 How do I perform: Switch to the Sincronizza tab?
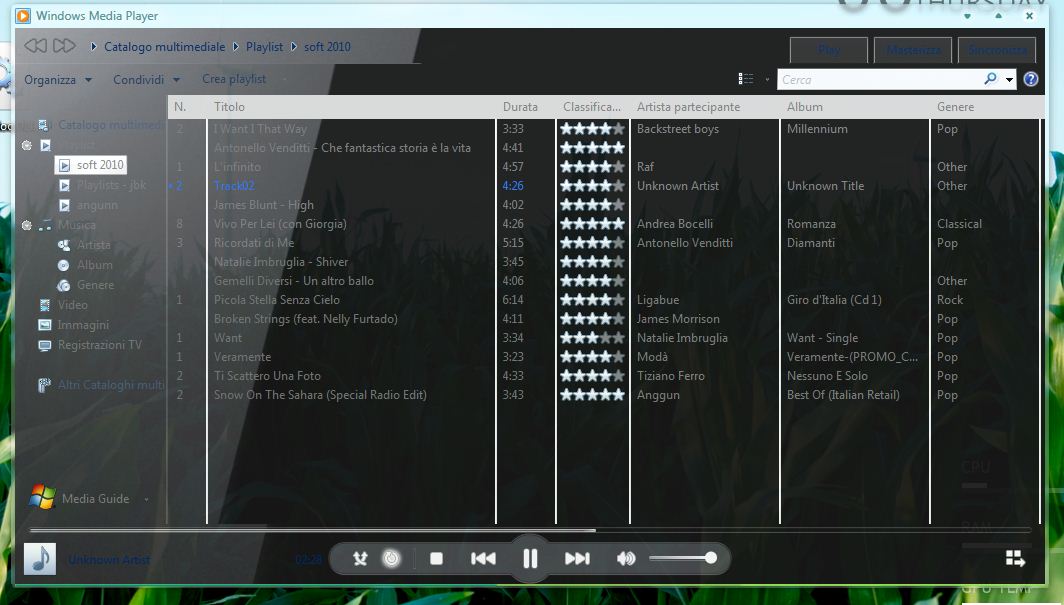997,50
